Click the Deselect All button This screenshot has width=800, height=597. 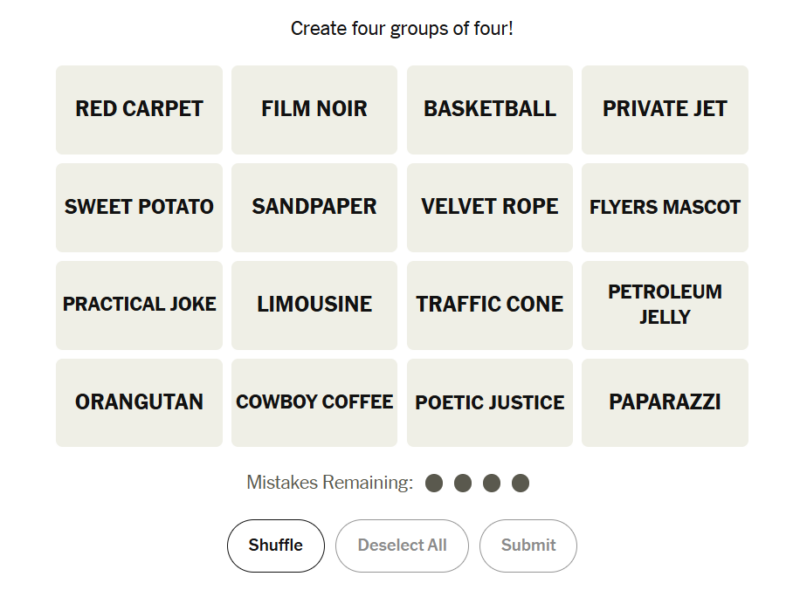tap(402, 545)
